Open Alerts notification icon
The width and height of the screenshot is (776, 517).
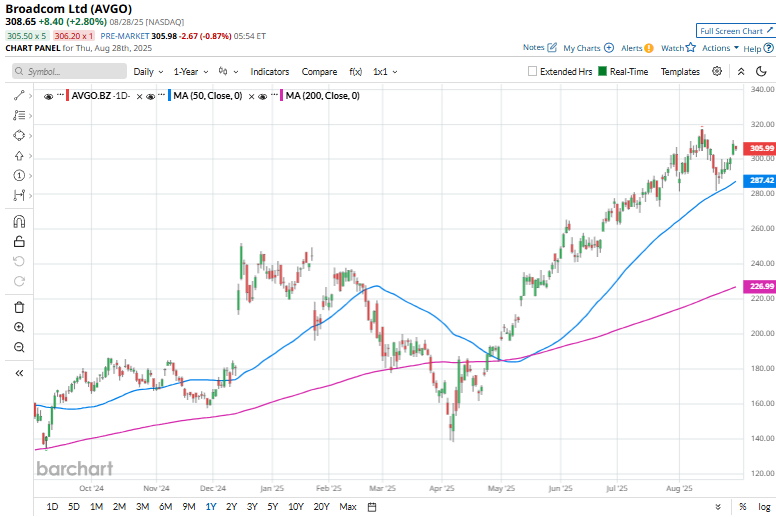[x=649, y=48]
